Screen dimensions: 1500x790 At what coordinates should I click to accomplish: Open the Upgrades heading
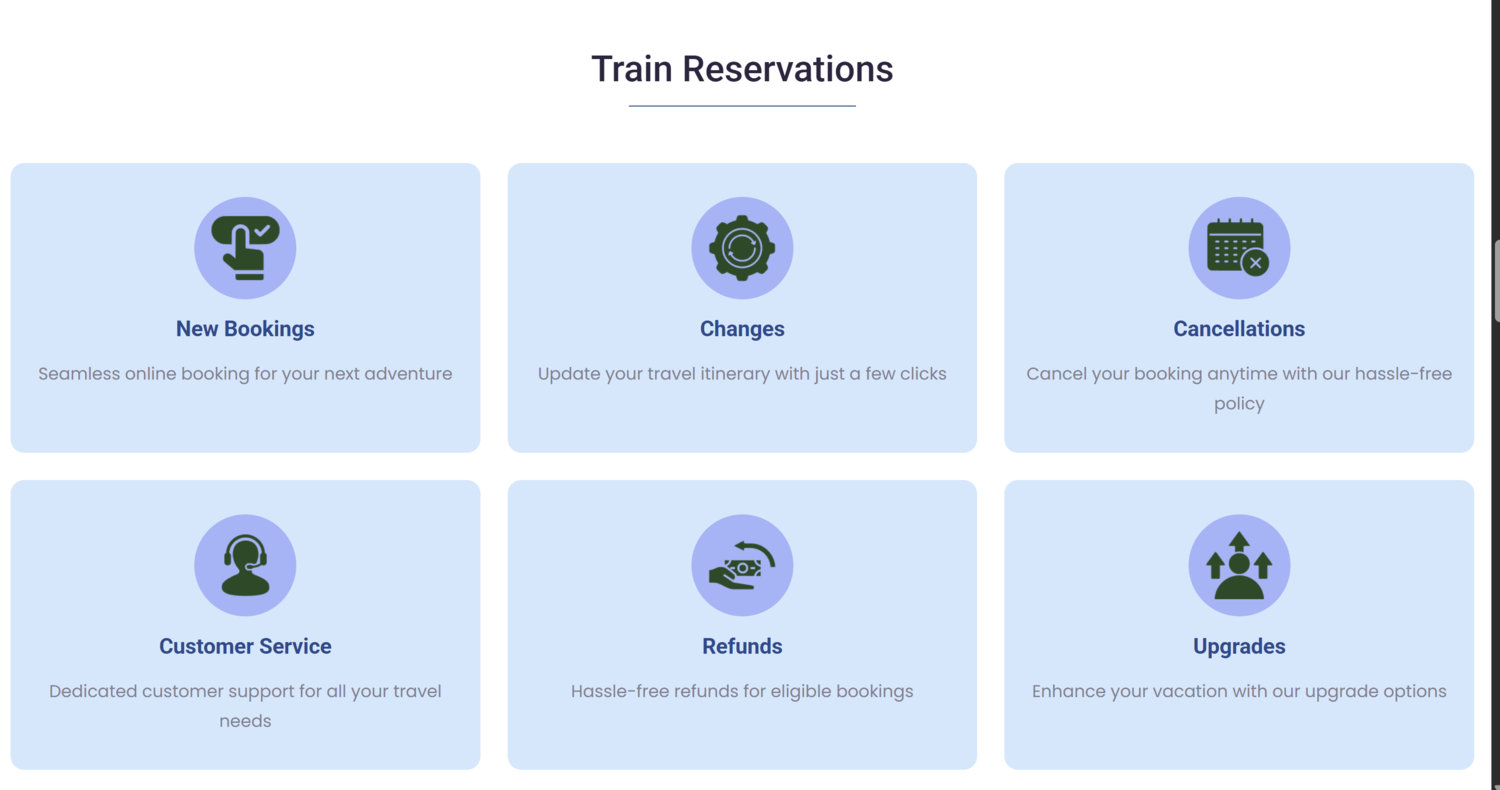pyautogui.click(x=1239, y=646)
